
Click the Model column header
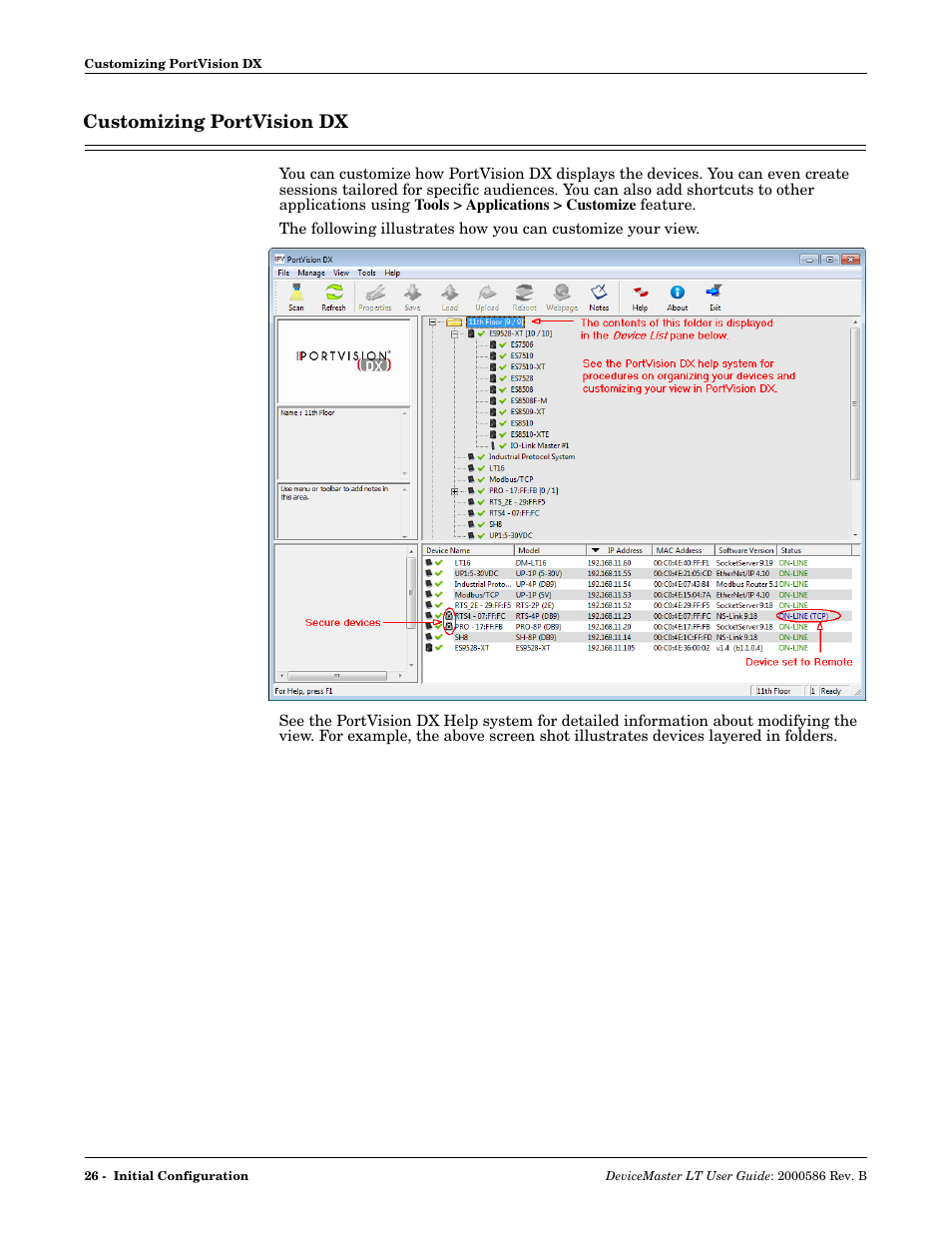click(x=550, y=550)
